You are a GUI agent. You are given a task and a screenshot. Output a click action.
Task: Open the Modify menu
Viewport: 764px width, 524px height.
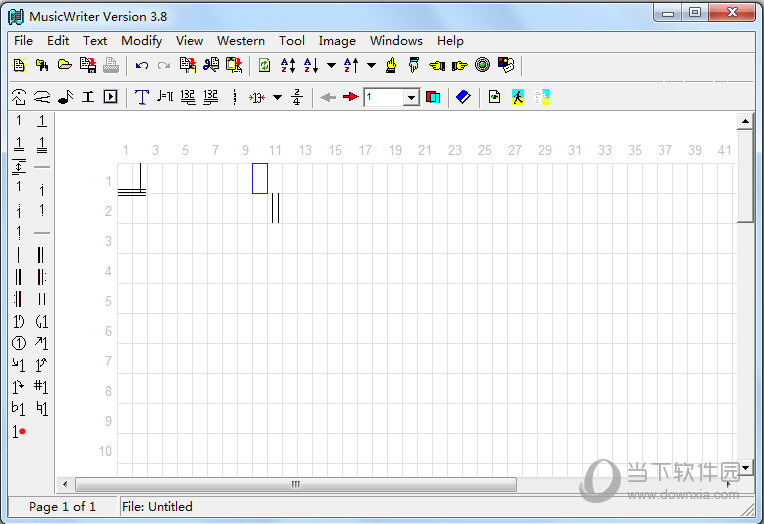[x=141, y=41]
